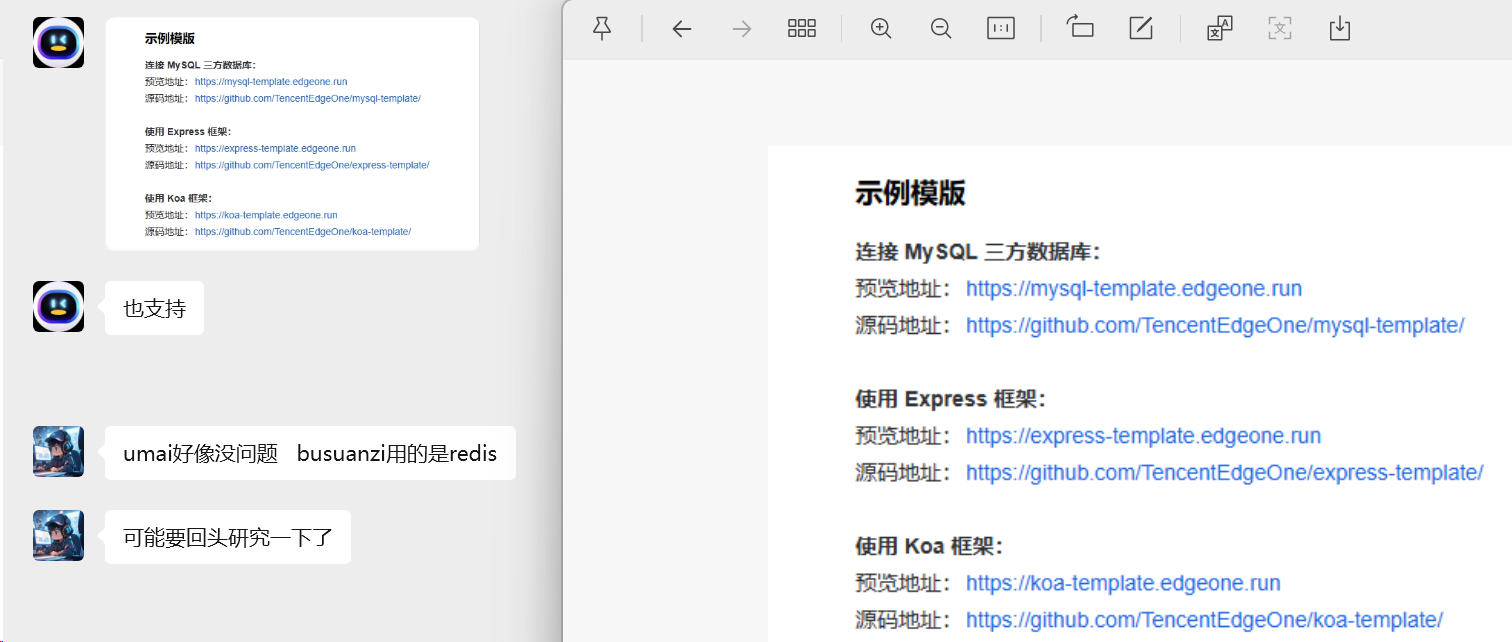Reset the image to 1:1 actual size
The width and height of the screenshot is (1512, 642).
(x=1001, y=29)
